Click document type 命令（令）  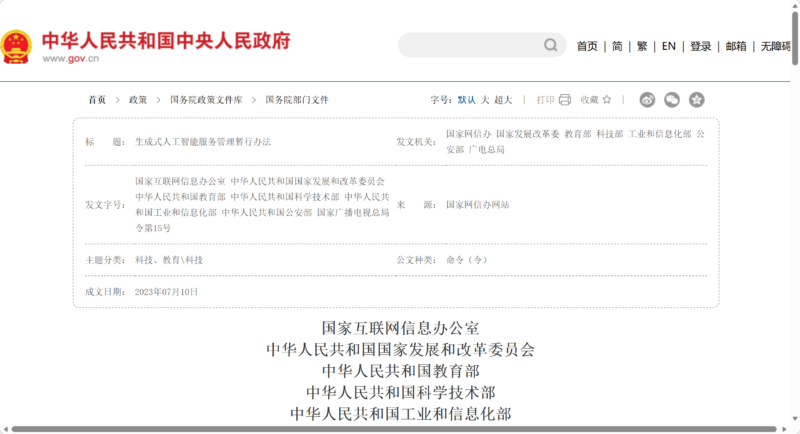(x=467, y=260)
